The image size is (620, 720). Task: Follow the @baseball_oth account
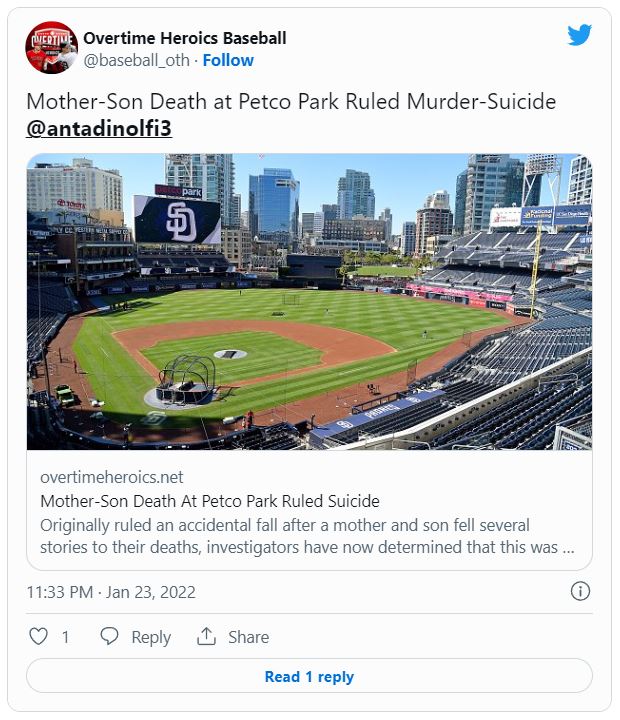click(x=228, y=60)
